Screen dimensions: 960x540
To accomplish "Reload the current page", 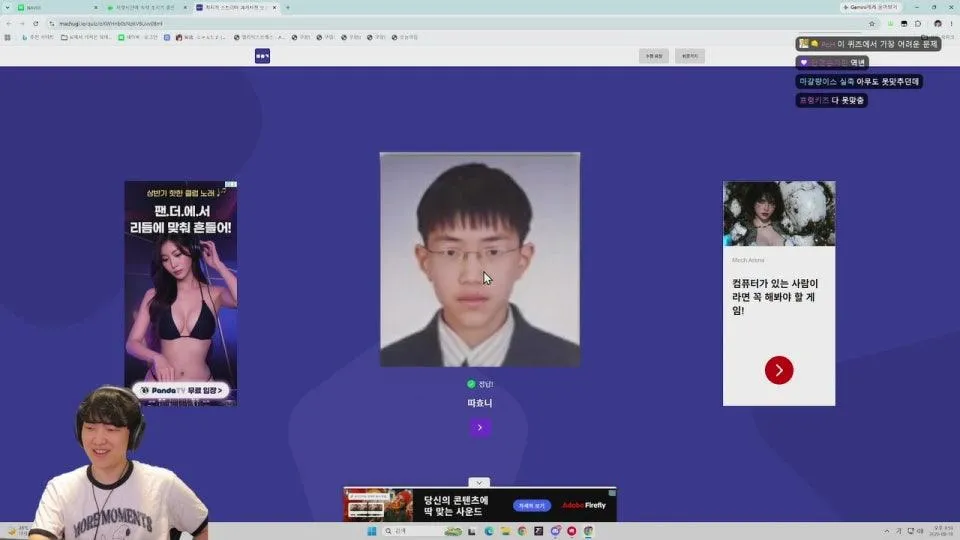I will pos(36,23).
